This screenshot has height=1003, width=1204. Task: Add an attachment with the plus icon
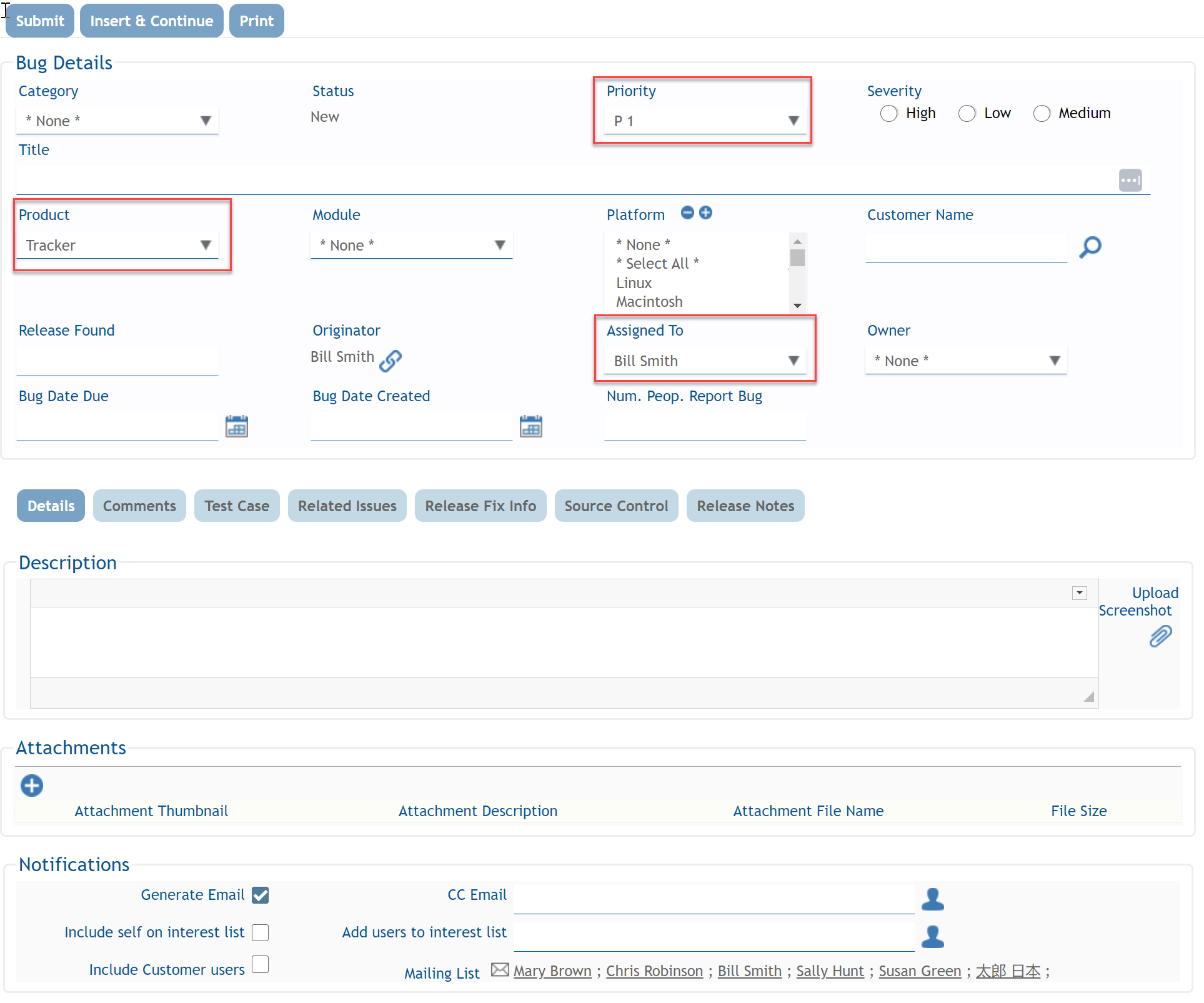pos(32,785)
